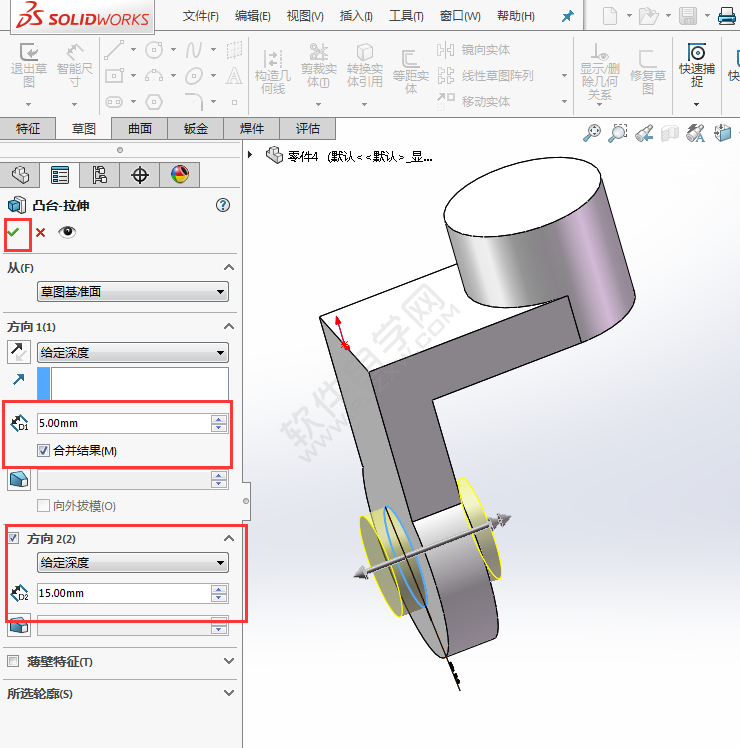Open Direction 2 给定深度 end condition dropdown
Image resolution: width=740 pixels, height=748 pixels.
click(133, 562)
